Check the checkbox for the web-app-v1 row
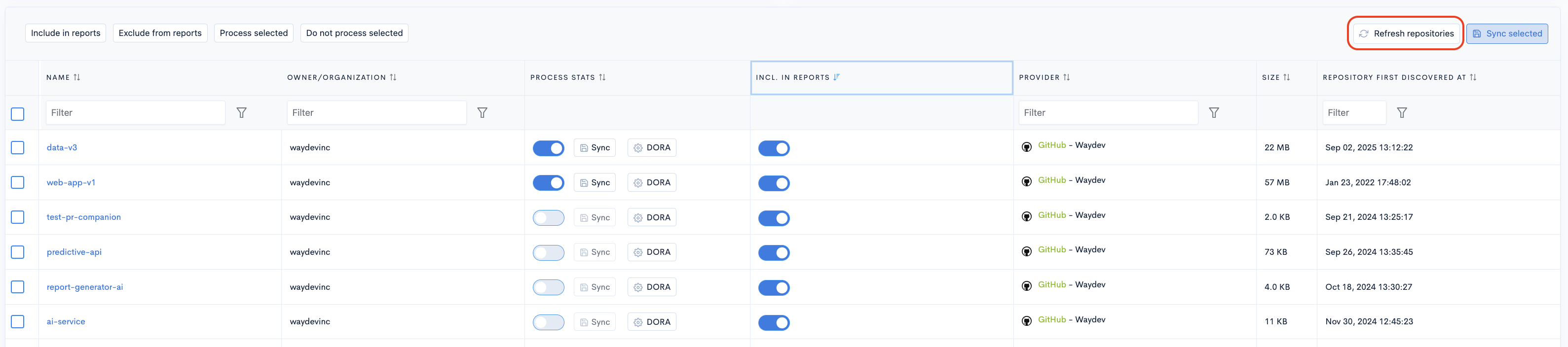 18,182
